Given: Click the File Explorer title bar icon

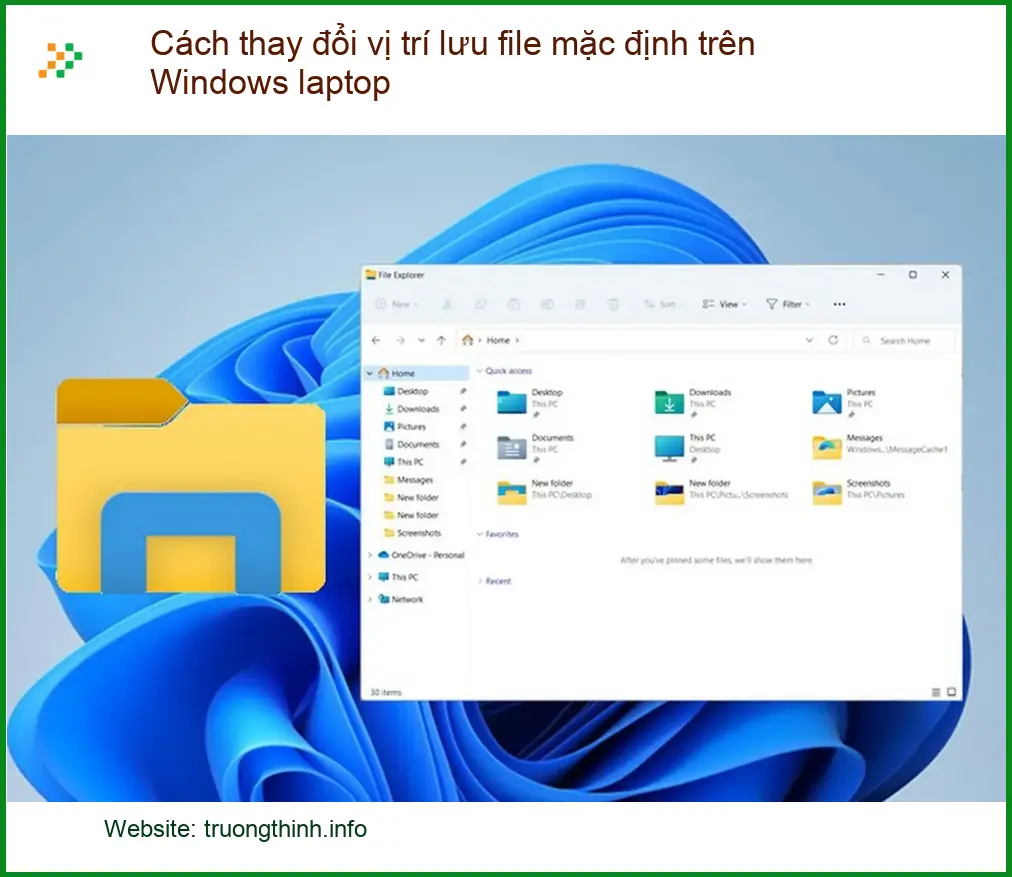Looking at the screenshot, I should [370, 275].
